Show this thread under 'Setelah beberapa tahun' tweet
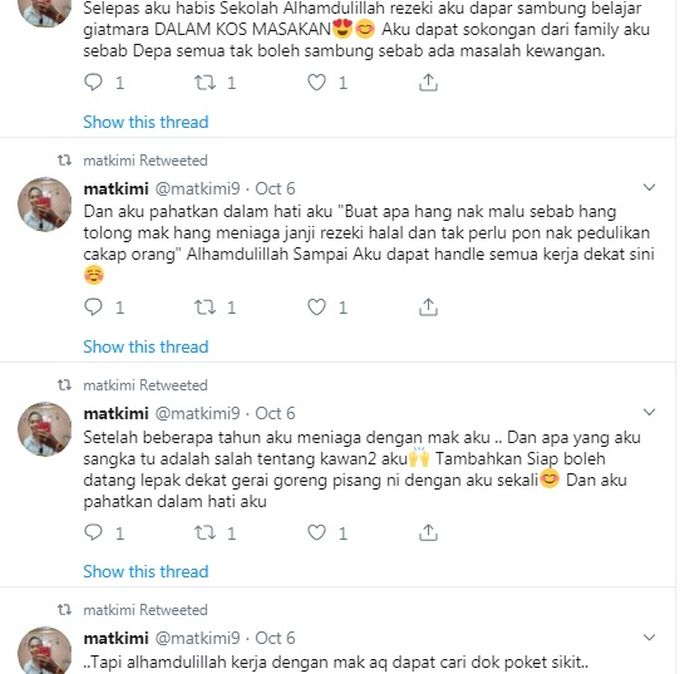This screenshot has width=680, height=674. (146, 572)
